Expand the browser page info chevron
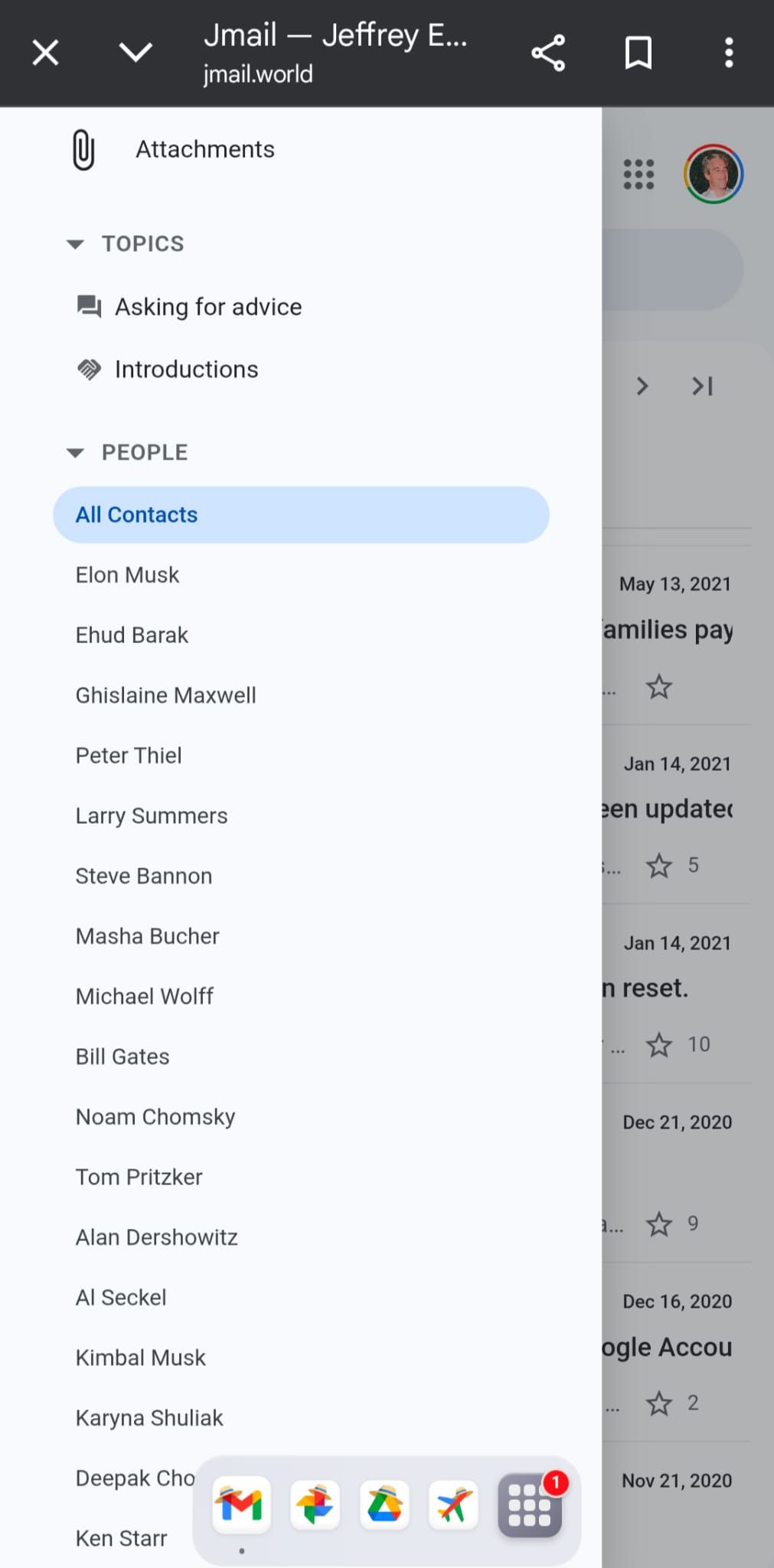774x1568 pixels. pyautogui.click(x=136, y=54)
